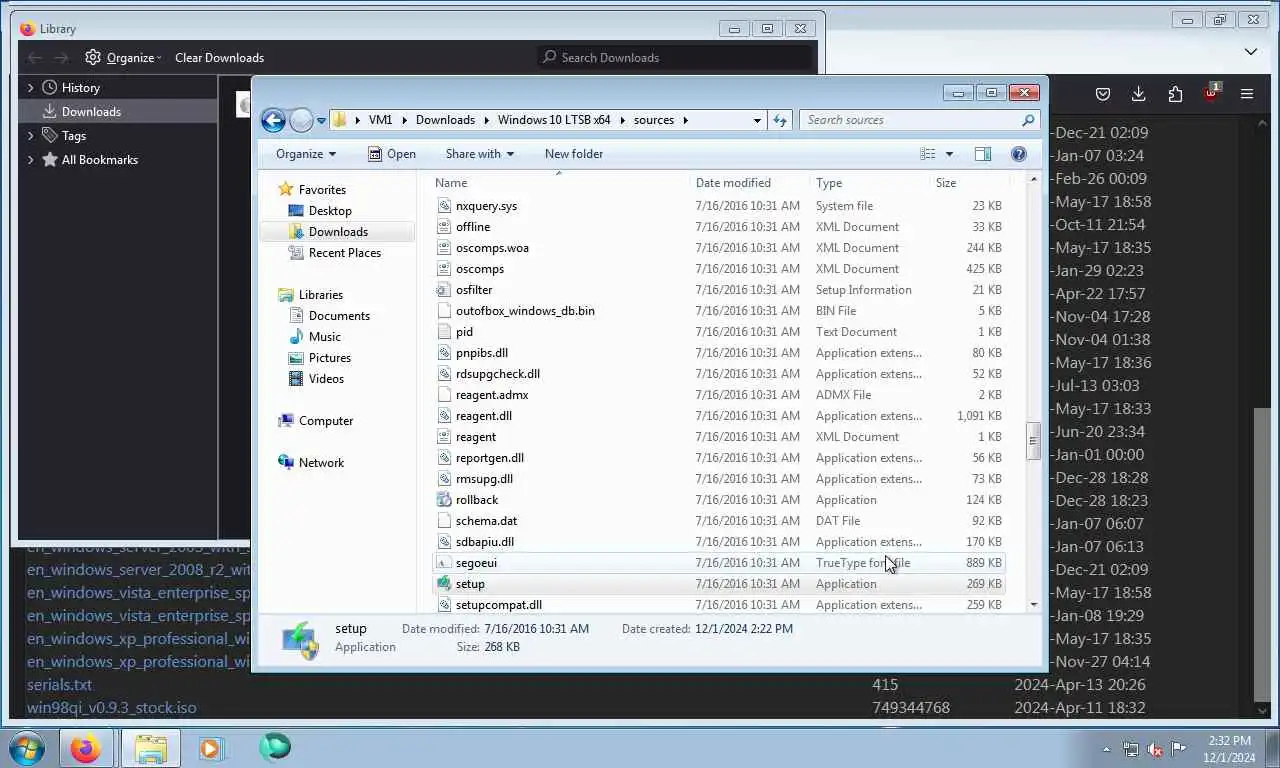1280x768 pixels.
Task: Select the setup application file
Action: click(720, 584)
